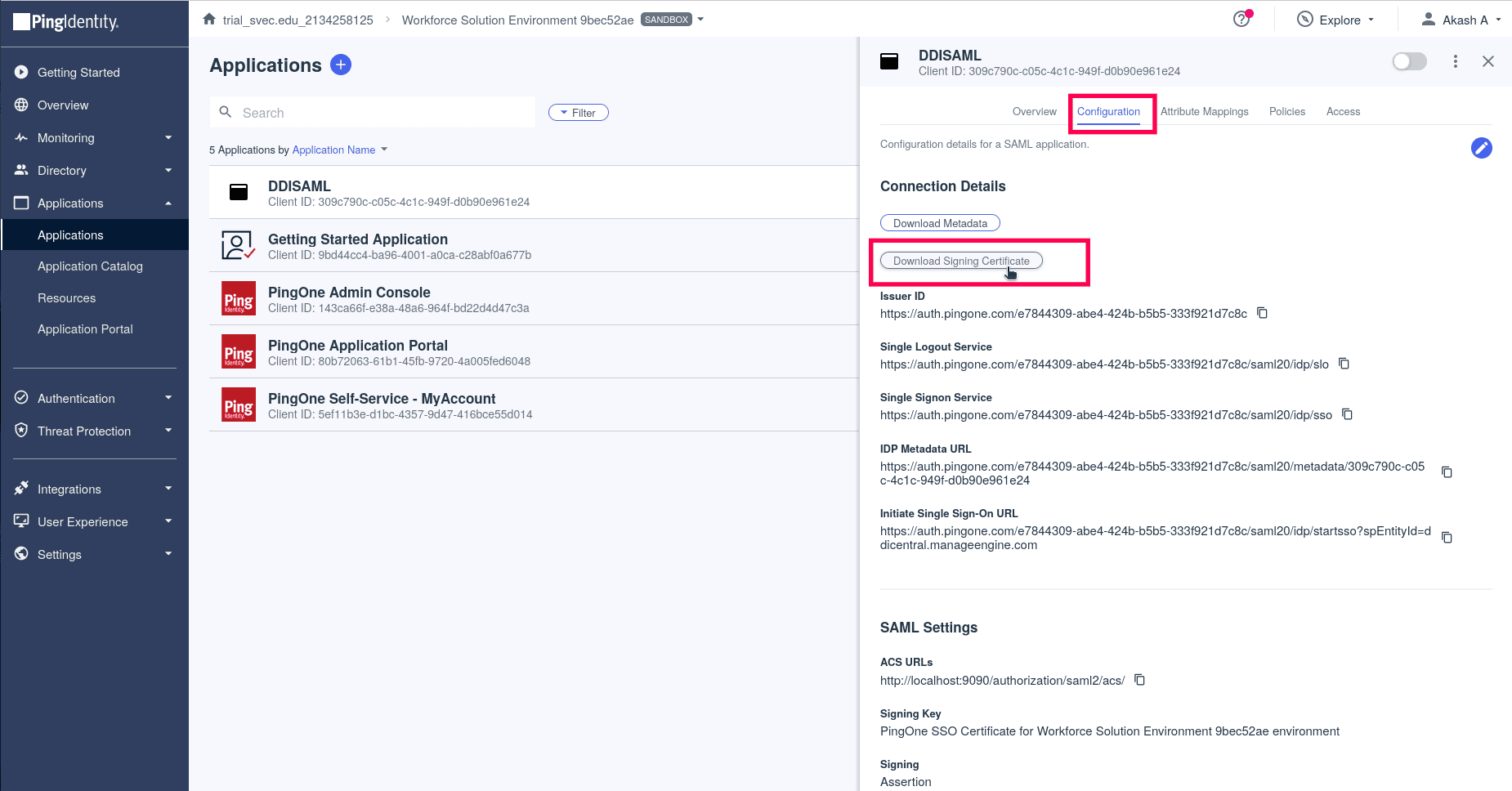Screen dimensions: 1512x791
Task: Switch to the Policies tab
Action: pyautogui.click(x=1287, y=111)
